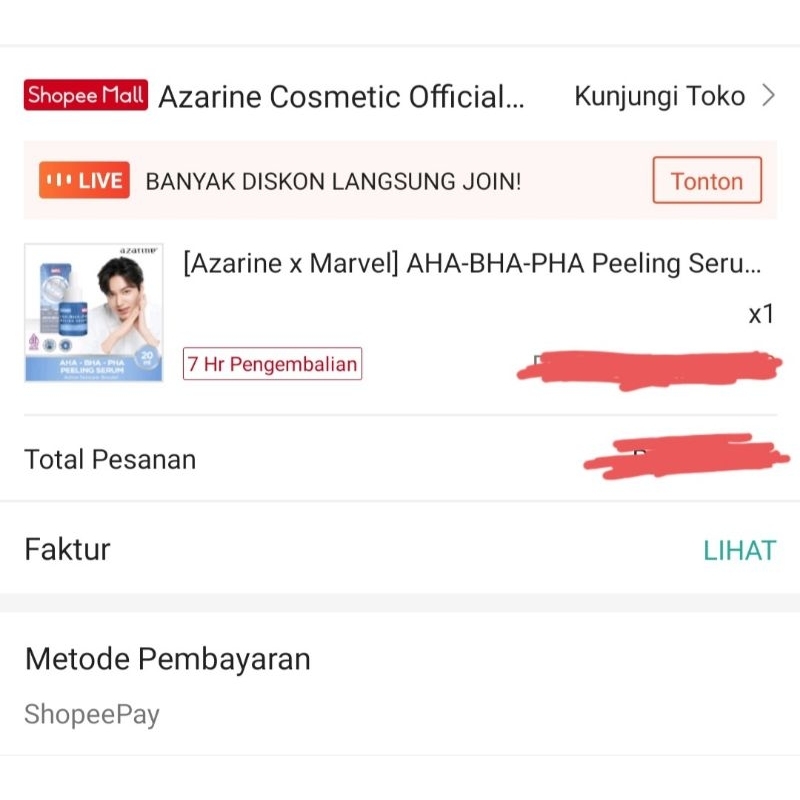Click the ShopeePay payment method

coord(92,715)
